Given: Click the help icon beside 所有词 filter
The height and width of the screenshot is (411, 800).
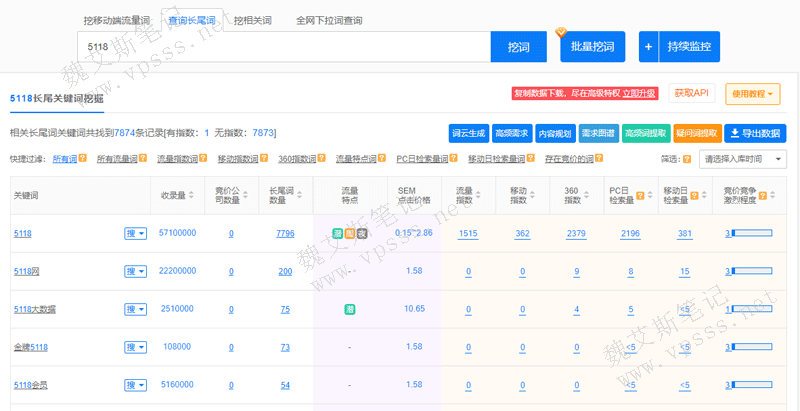Looking at the screenshot, I should point(83,158).
